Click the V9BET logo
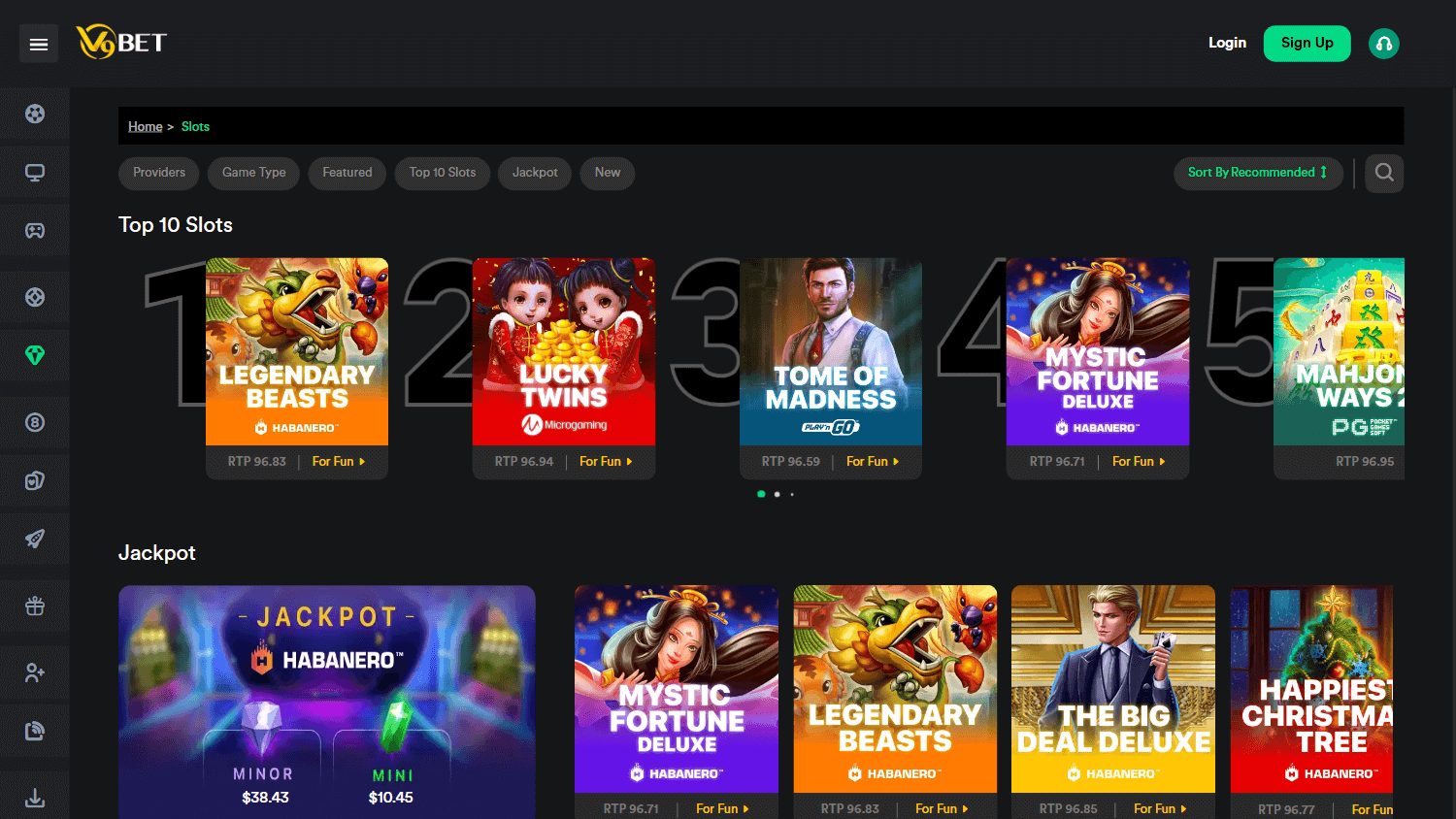This screenshot has height=819, width=1456. 122,42
